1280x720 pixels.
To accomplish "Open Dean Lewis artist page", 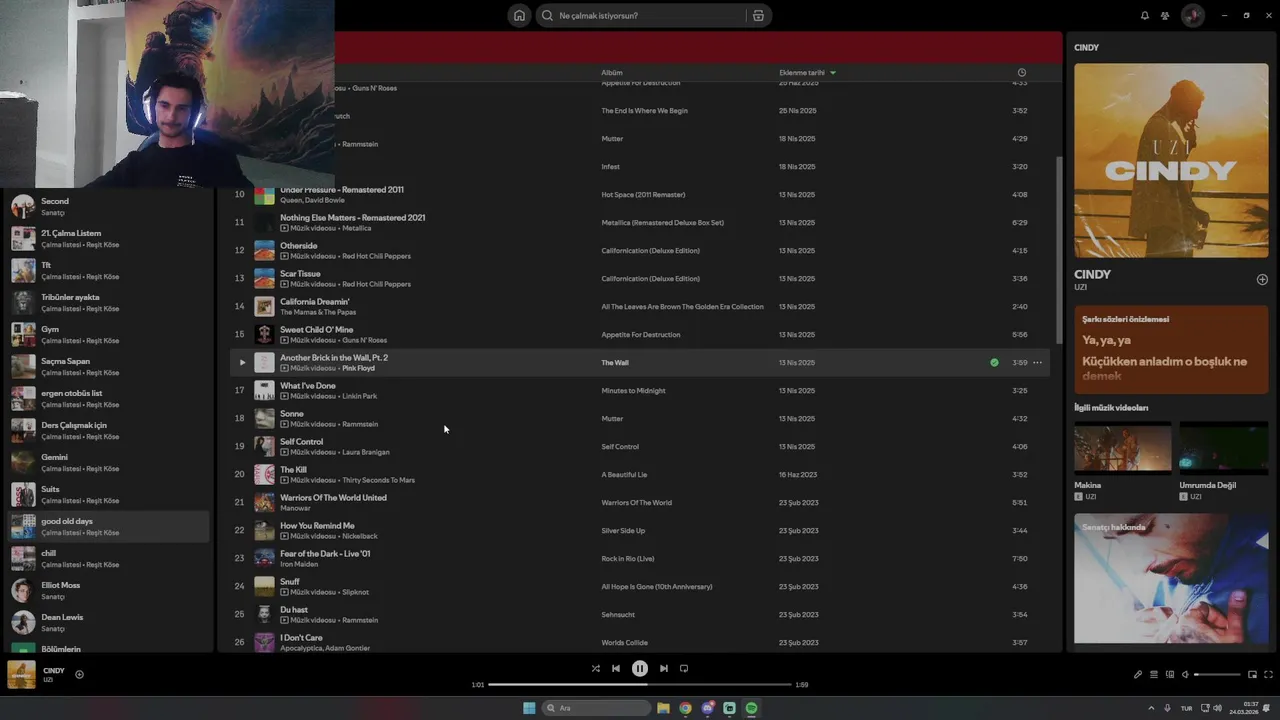I will coord(108,623).
